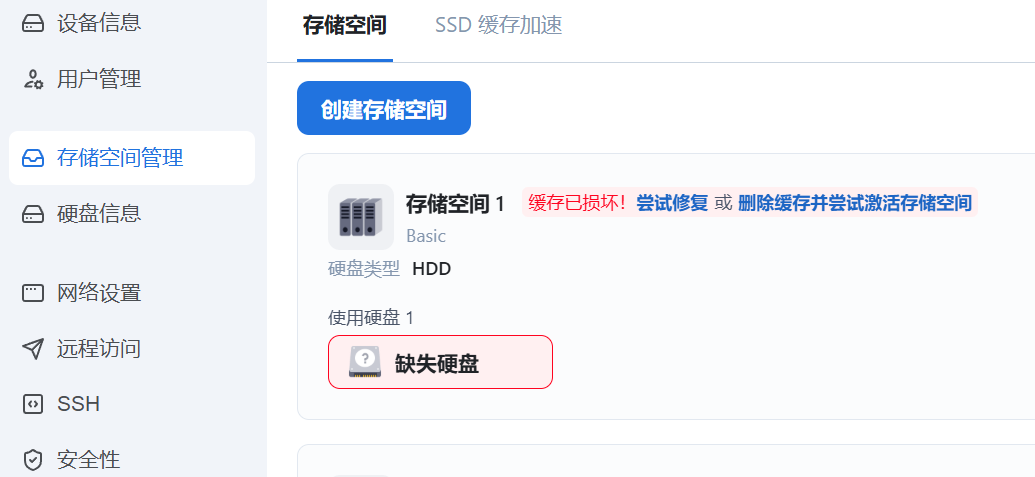
Task: Open 设备信息 in the sidebar
Action: 99,23
